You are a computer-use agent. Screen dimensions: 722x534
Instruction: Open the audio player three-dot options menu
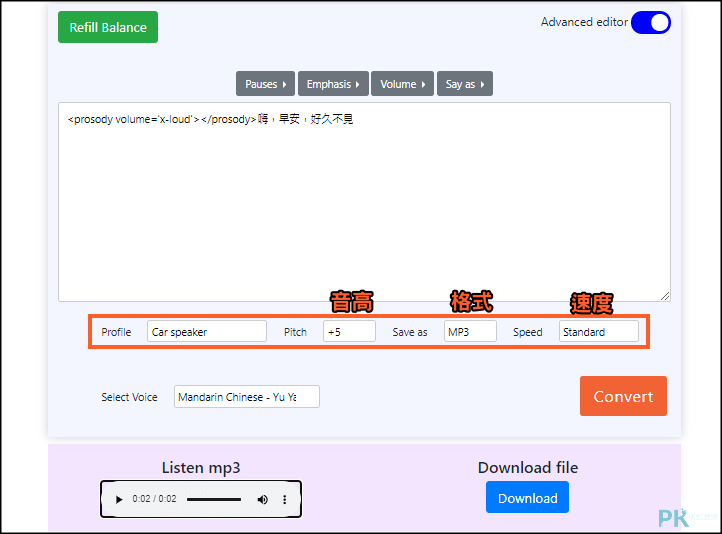coord(285,499)
